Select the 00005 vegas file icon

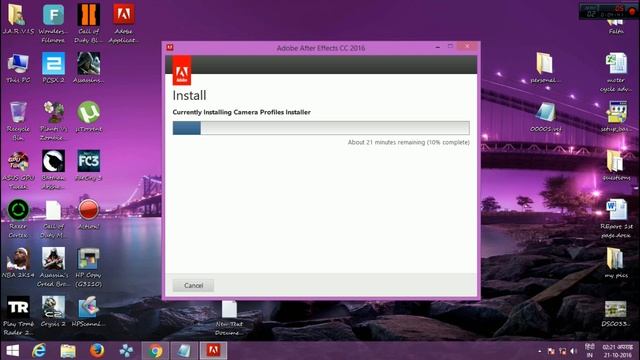[545, 117]
